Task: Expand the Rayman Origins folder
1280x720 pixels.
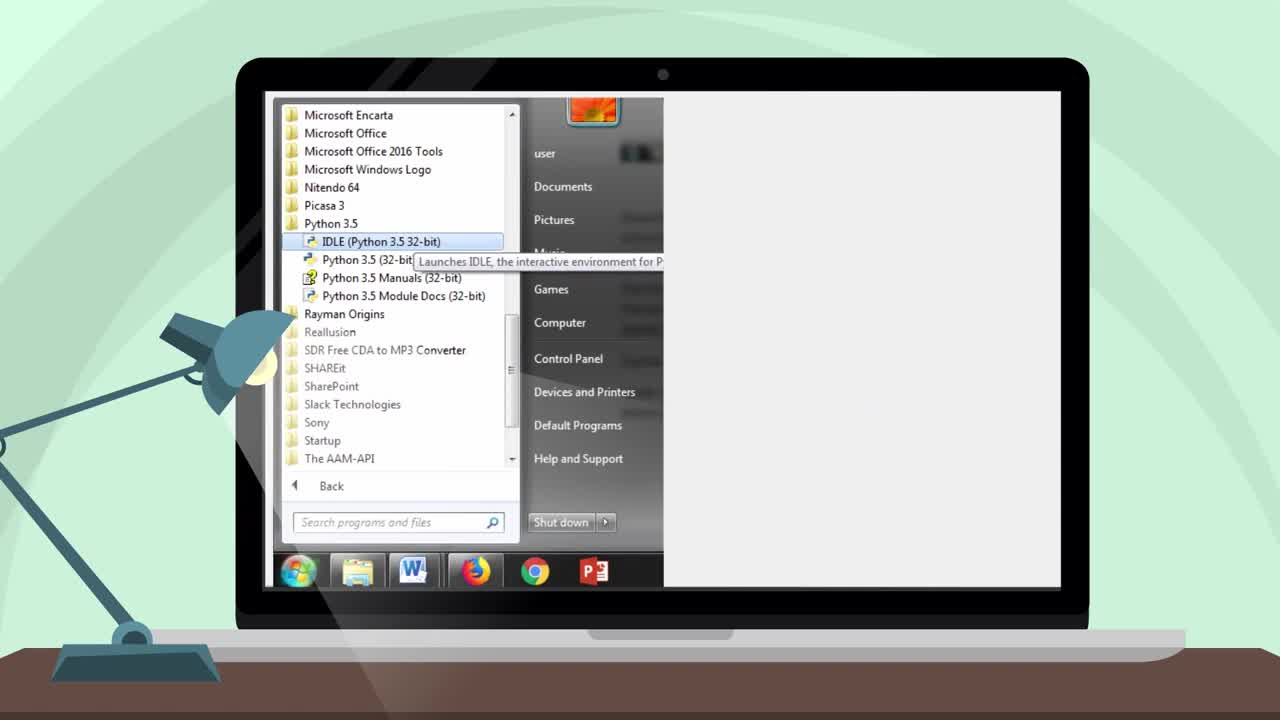Action: tap(344, 314)
